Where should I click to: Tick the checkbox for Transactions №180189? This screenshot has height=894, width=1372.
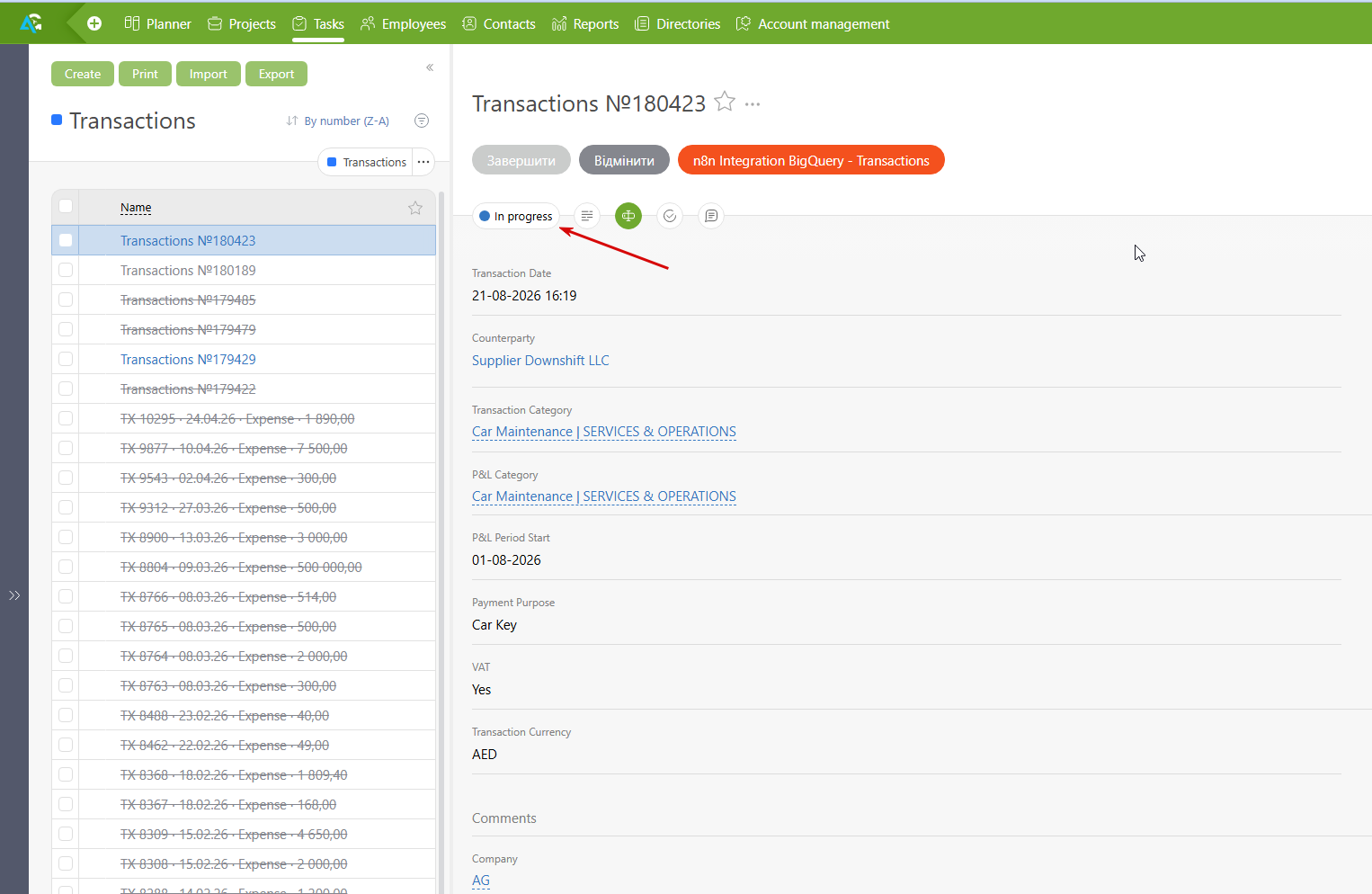(66, 270)
